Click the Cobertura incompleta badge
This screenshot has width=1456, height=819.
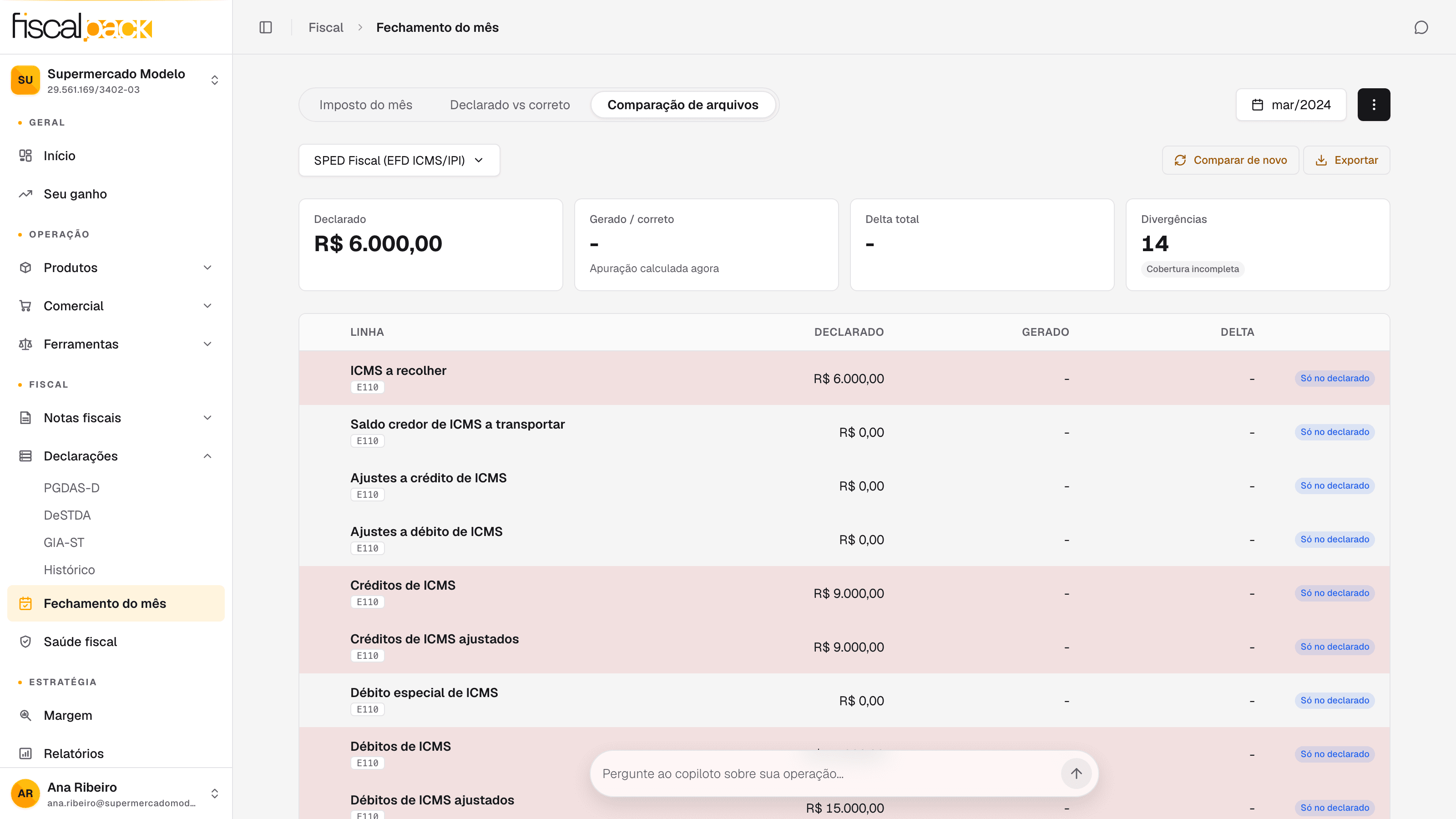click(1193, 269)
